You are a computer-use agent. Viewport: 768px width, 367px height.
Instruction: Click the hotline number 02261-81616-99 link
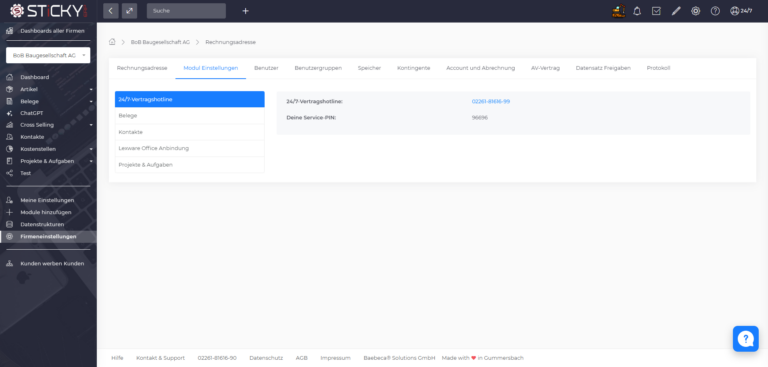click(491, 101)
